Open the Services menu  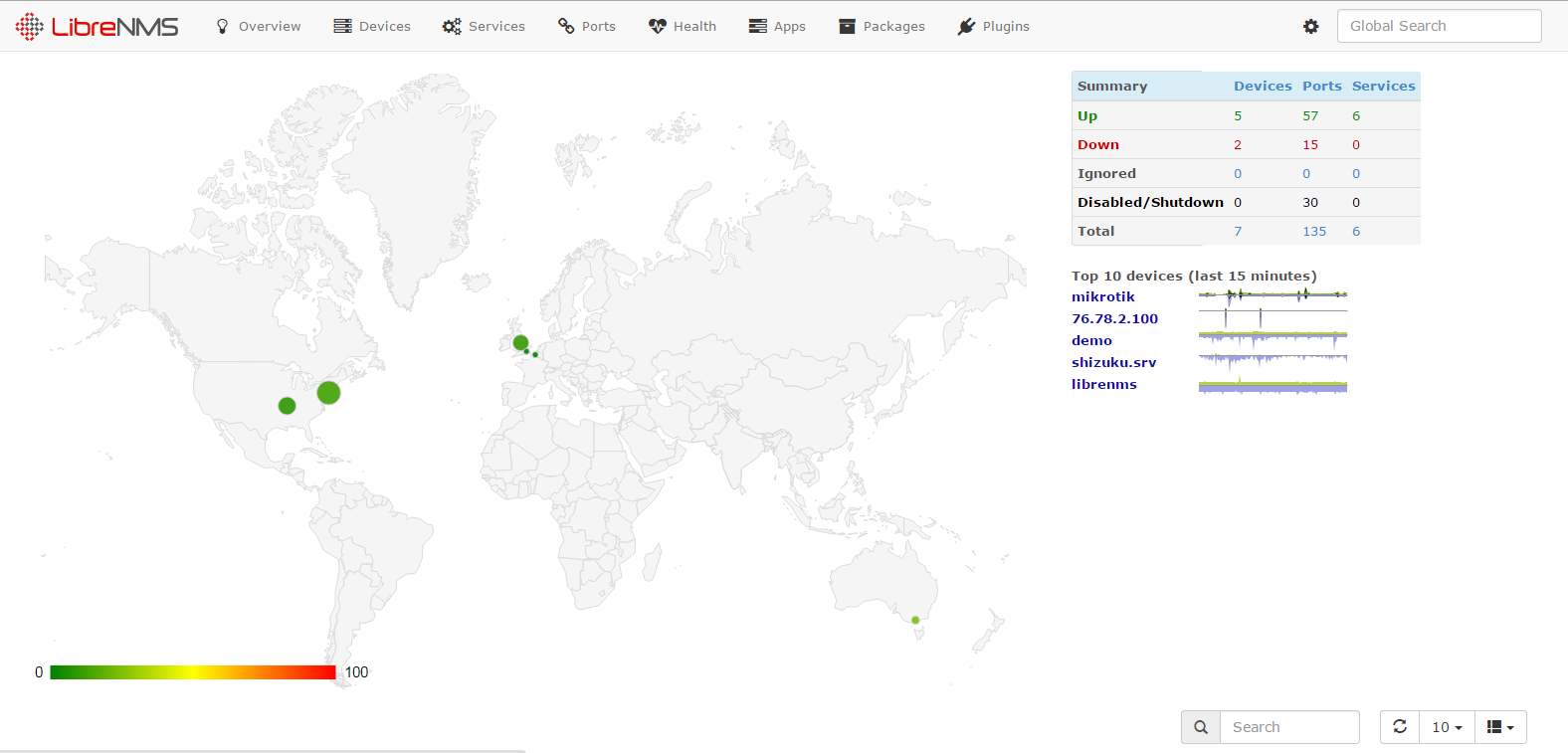(484, 26)
